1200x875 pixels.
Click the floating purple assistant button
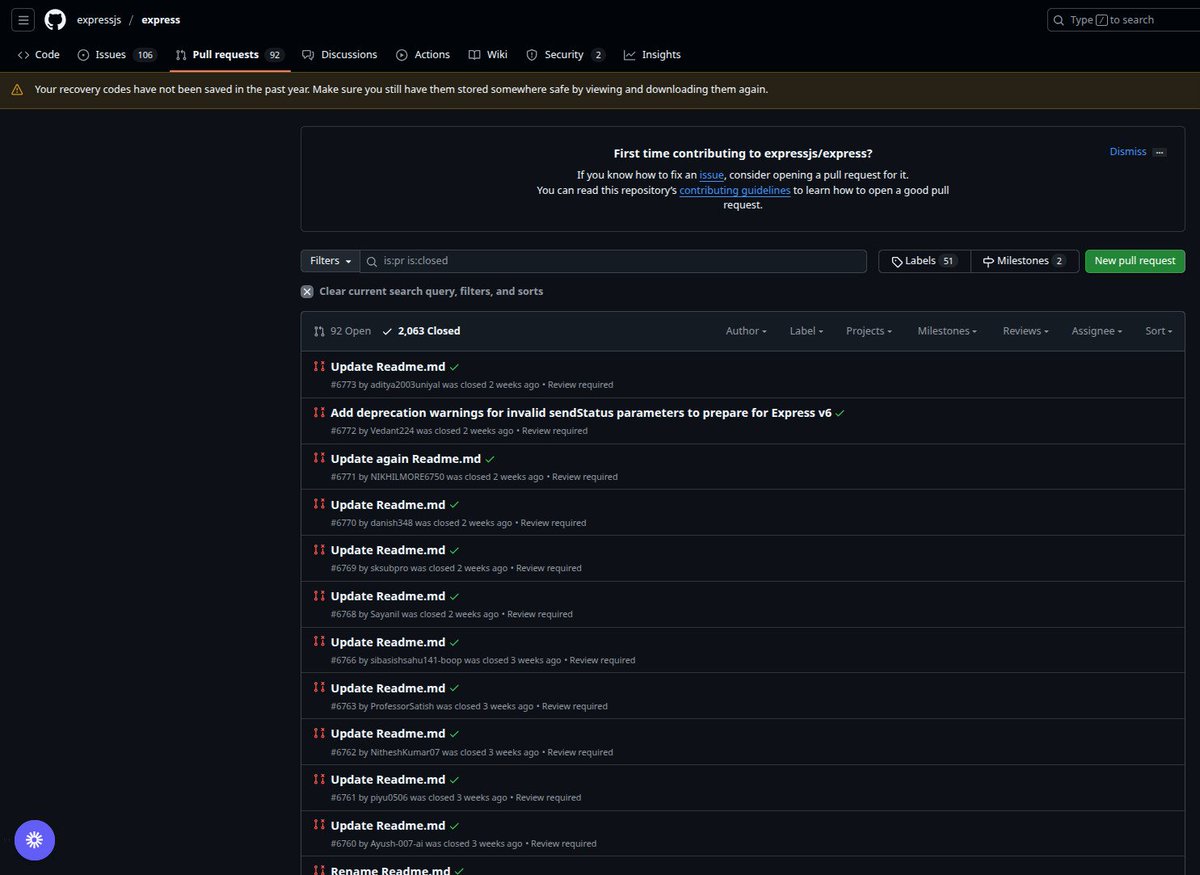[x=35, y=840]
